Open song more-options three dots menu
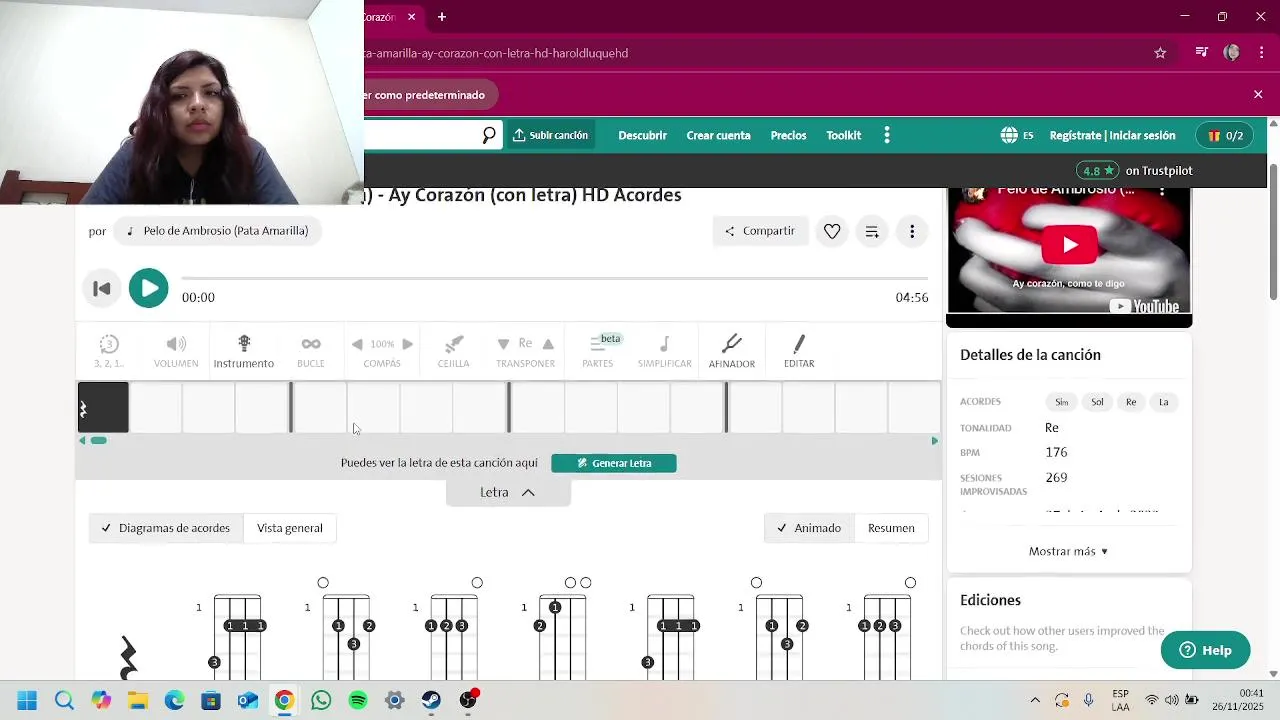 (912, 231)
